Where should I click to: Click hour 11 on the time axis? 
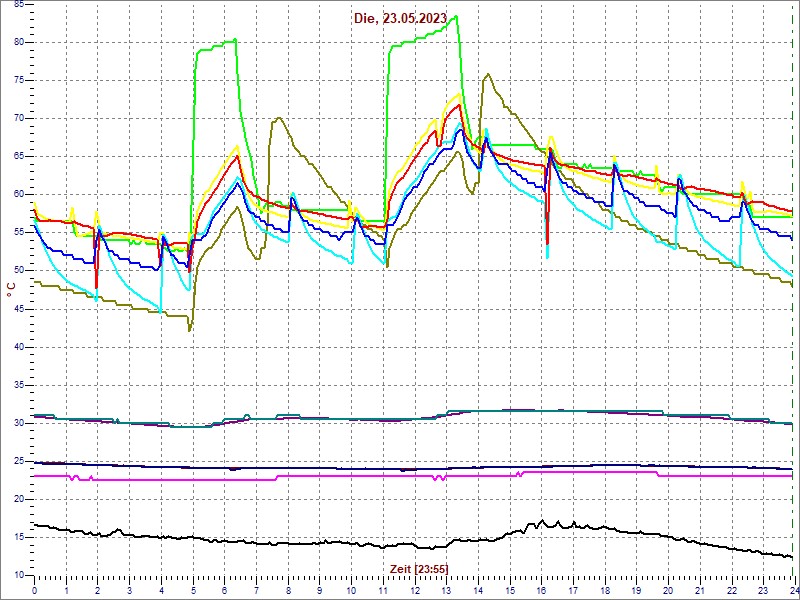tap(382, 590)
